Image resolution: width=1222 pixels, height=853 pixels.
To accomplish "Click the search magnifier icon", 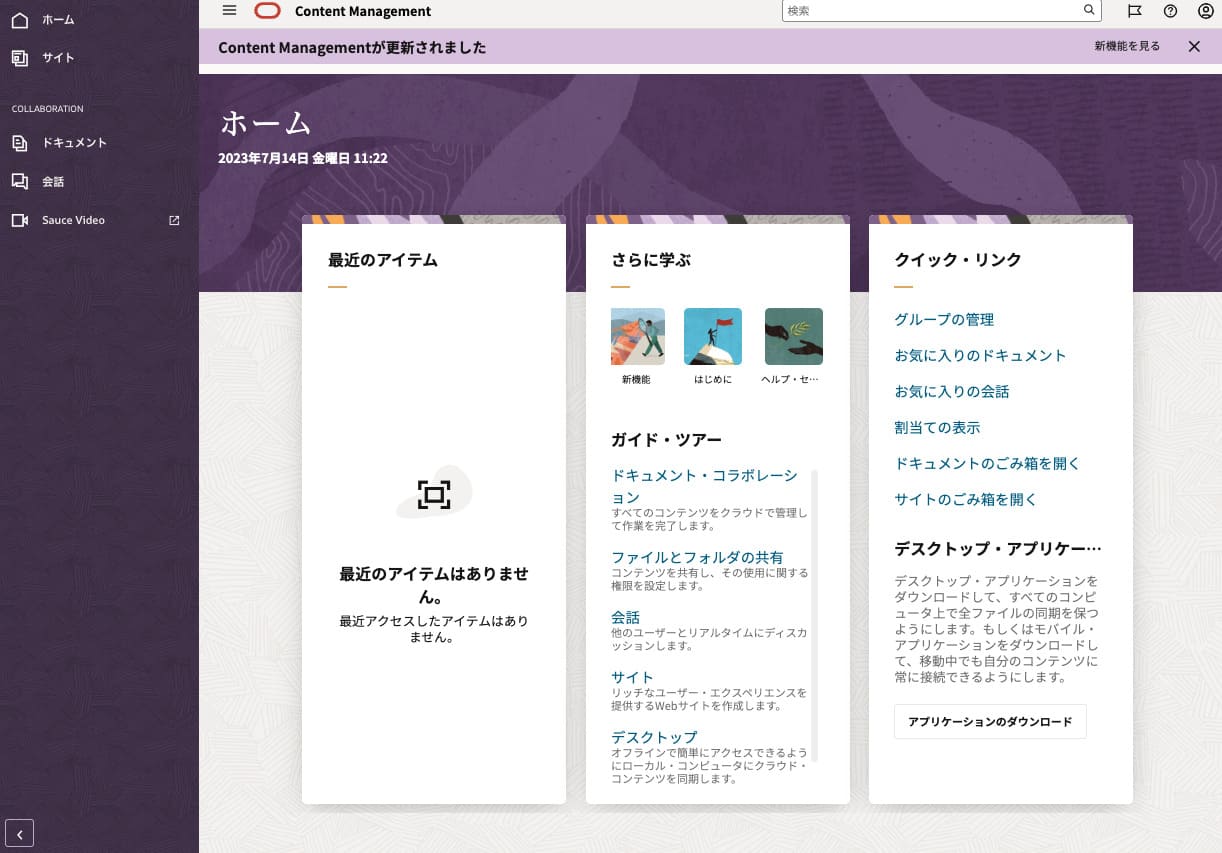I will [x=1089, y=10].
